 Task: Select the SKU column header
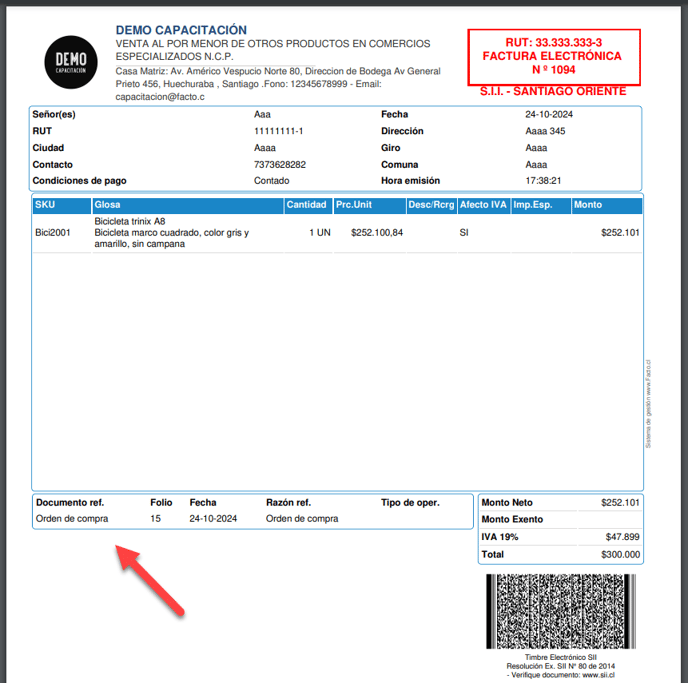pos(45,205)
